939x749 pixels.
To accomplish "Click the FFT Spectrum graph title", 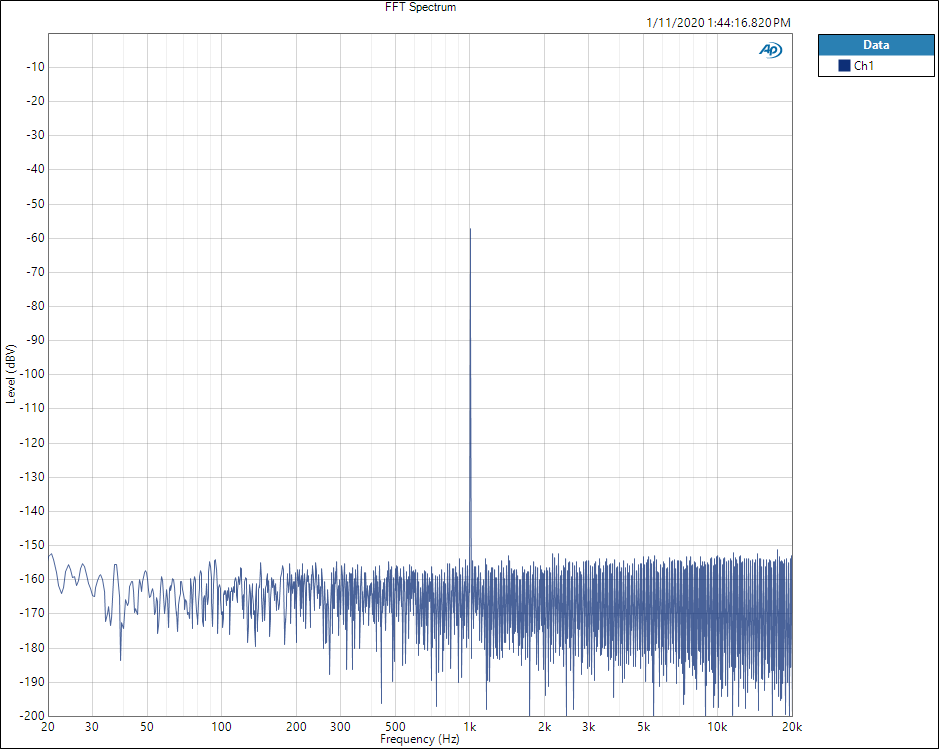I will 420,7.
